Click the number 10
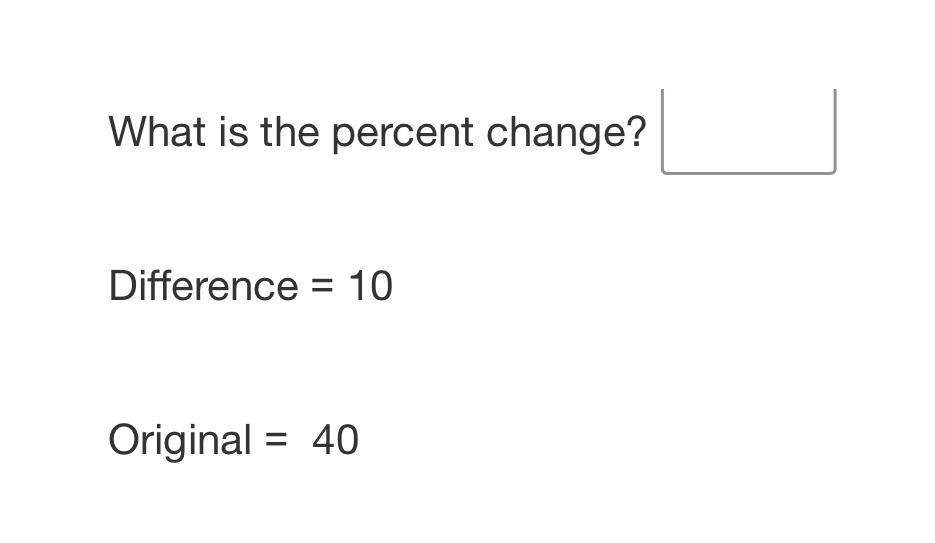Viewport: 935px width, 543px height. tap(370, 287)
